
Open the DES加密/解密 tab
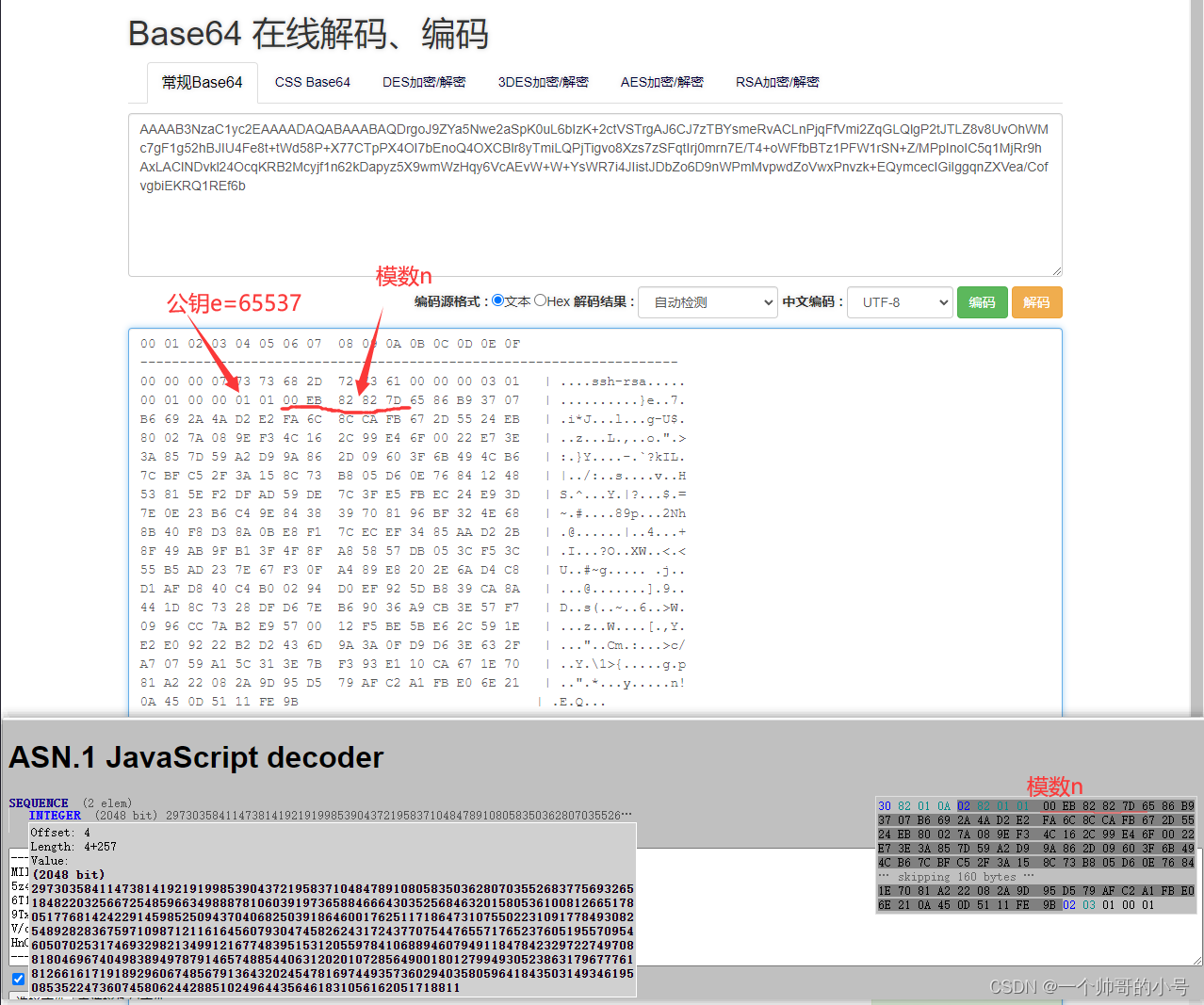(424, 82)
